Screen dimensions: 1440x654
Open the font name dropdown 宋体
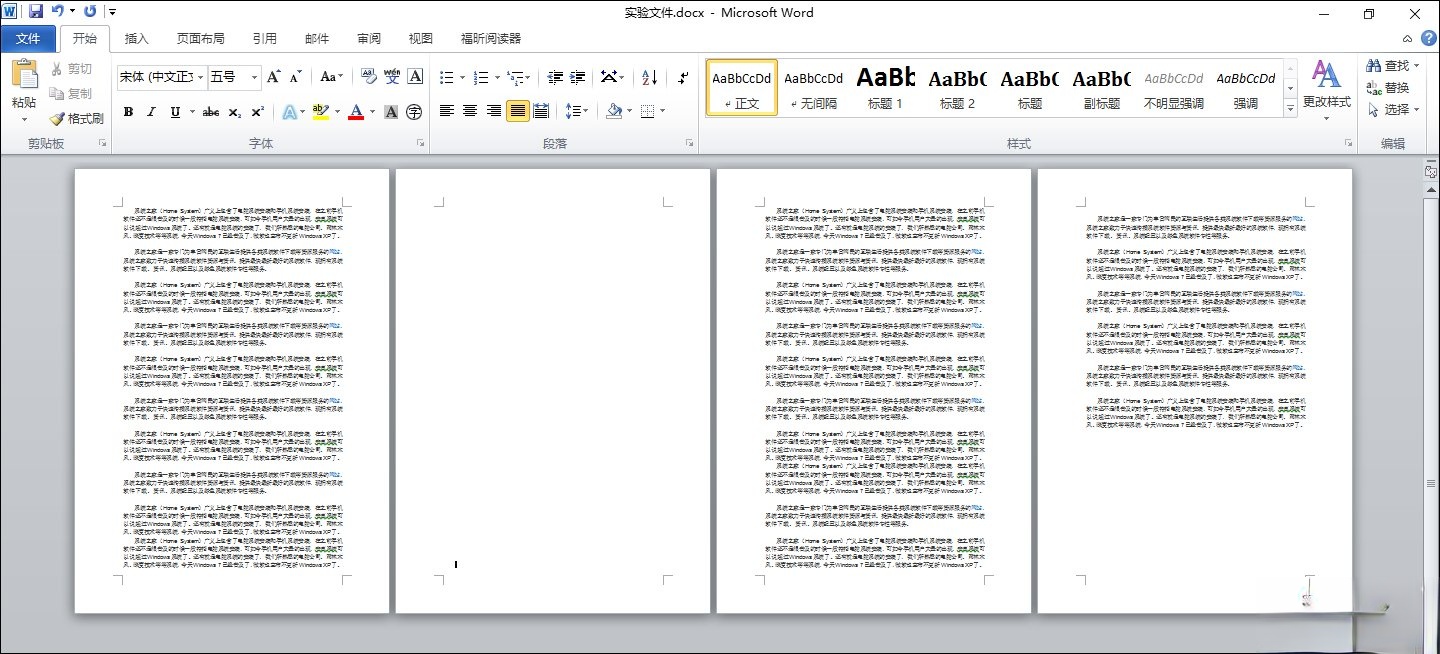201,77
